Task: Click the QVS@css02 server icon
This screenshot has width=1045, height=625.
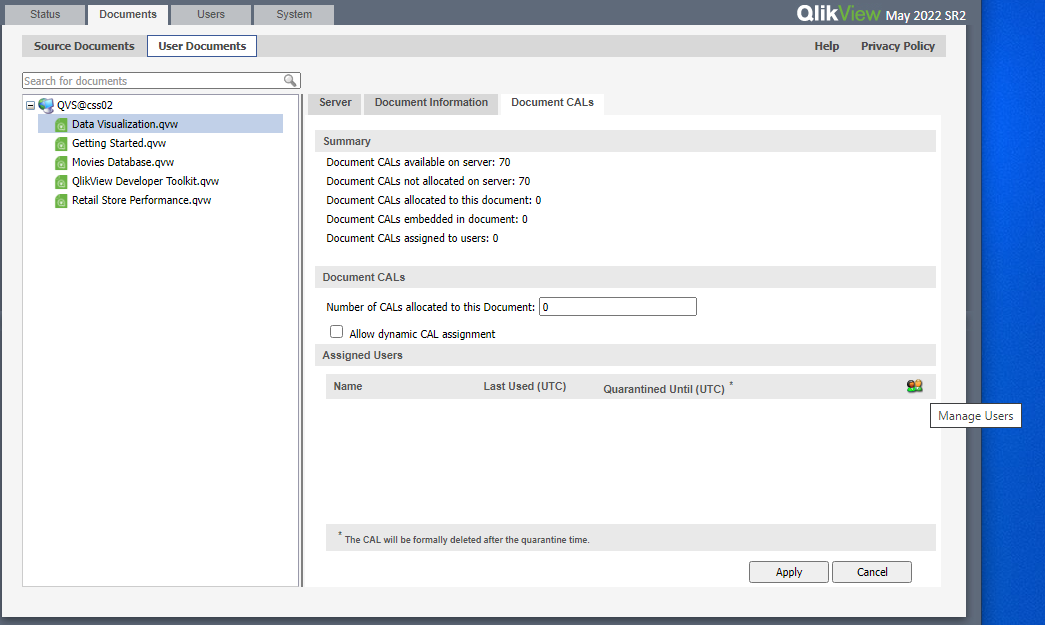Action: (46, 105)
